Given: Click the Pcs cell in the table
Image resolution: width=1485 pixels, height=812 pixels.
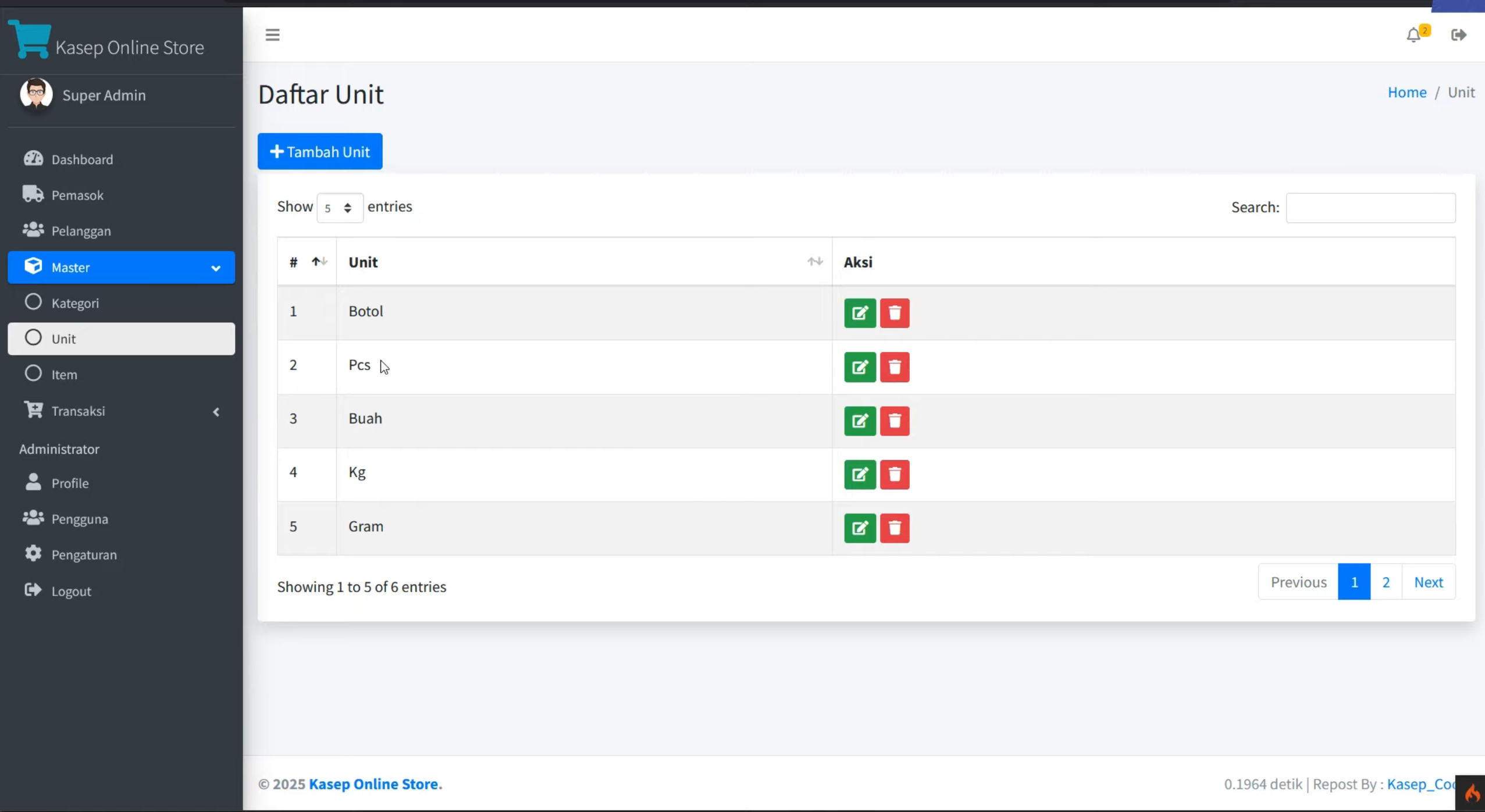Looking at the screenshot, I should (584, 367).
